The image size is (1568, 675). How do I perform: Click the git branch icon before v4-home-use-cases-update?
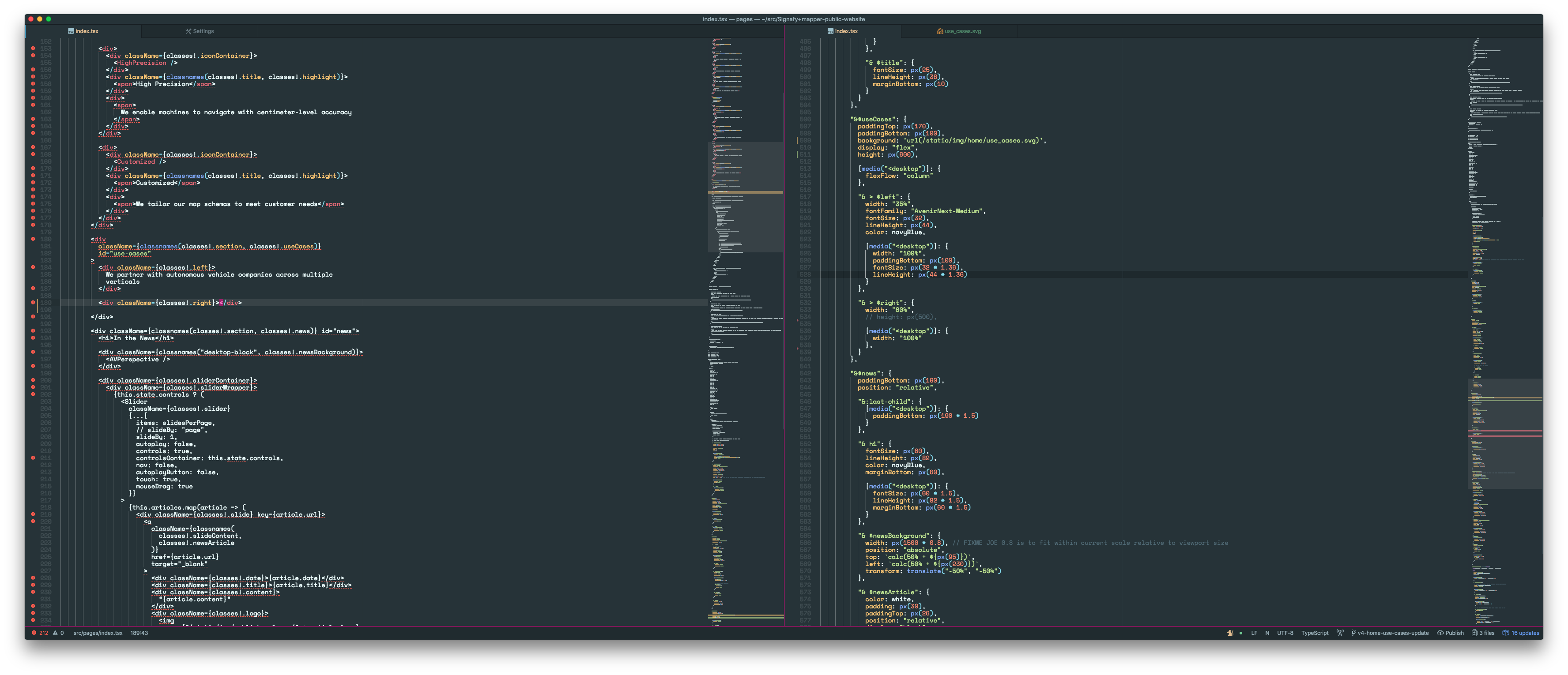click(1354, 633)
